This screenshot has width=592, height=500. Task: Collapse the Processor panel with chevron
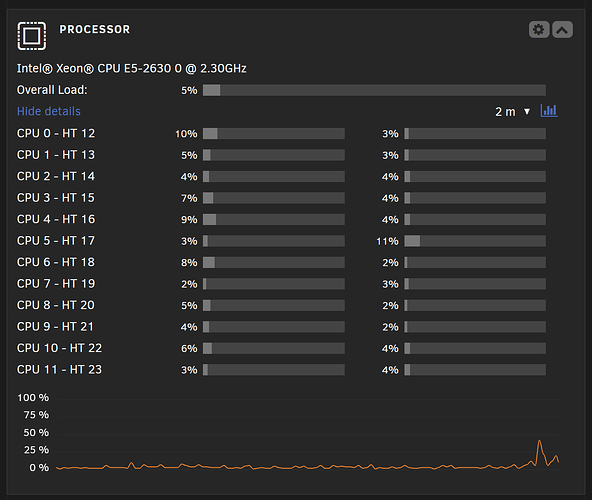(563, 29)
